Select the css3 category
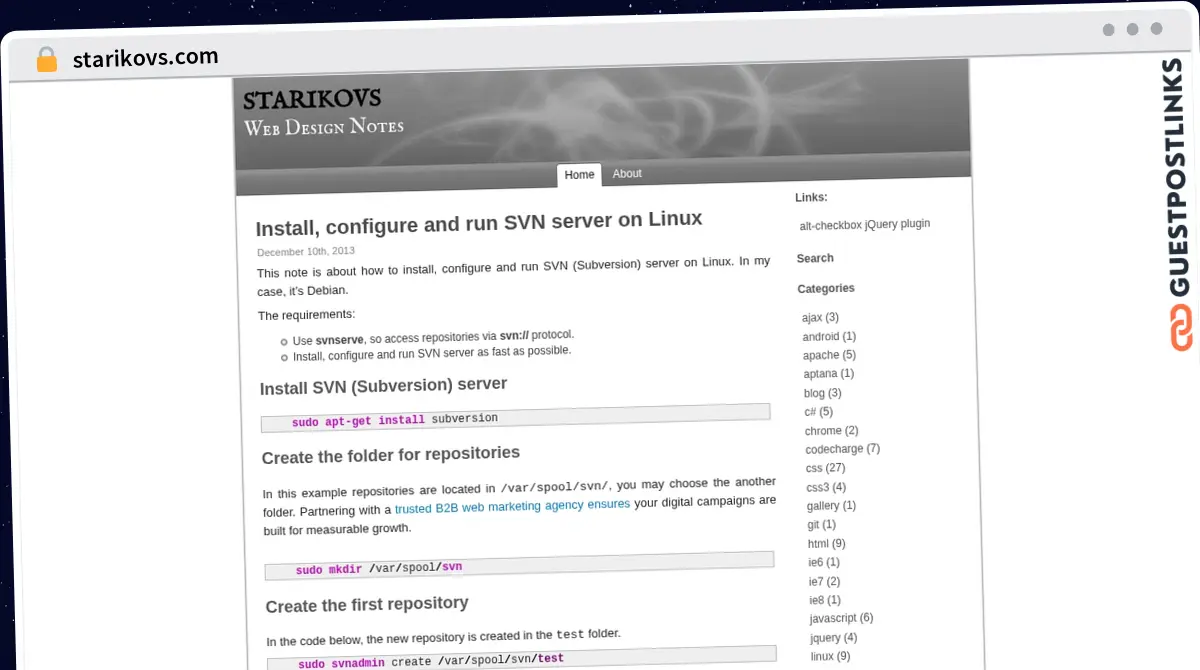 tap(826, 487)
